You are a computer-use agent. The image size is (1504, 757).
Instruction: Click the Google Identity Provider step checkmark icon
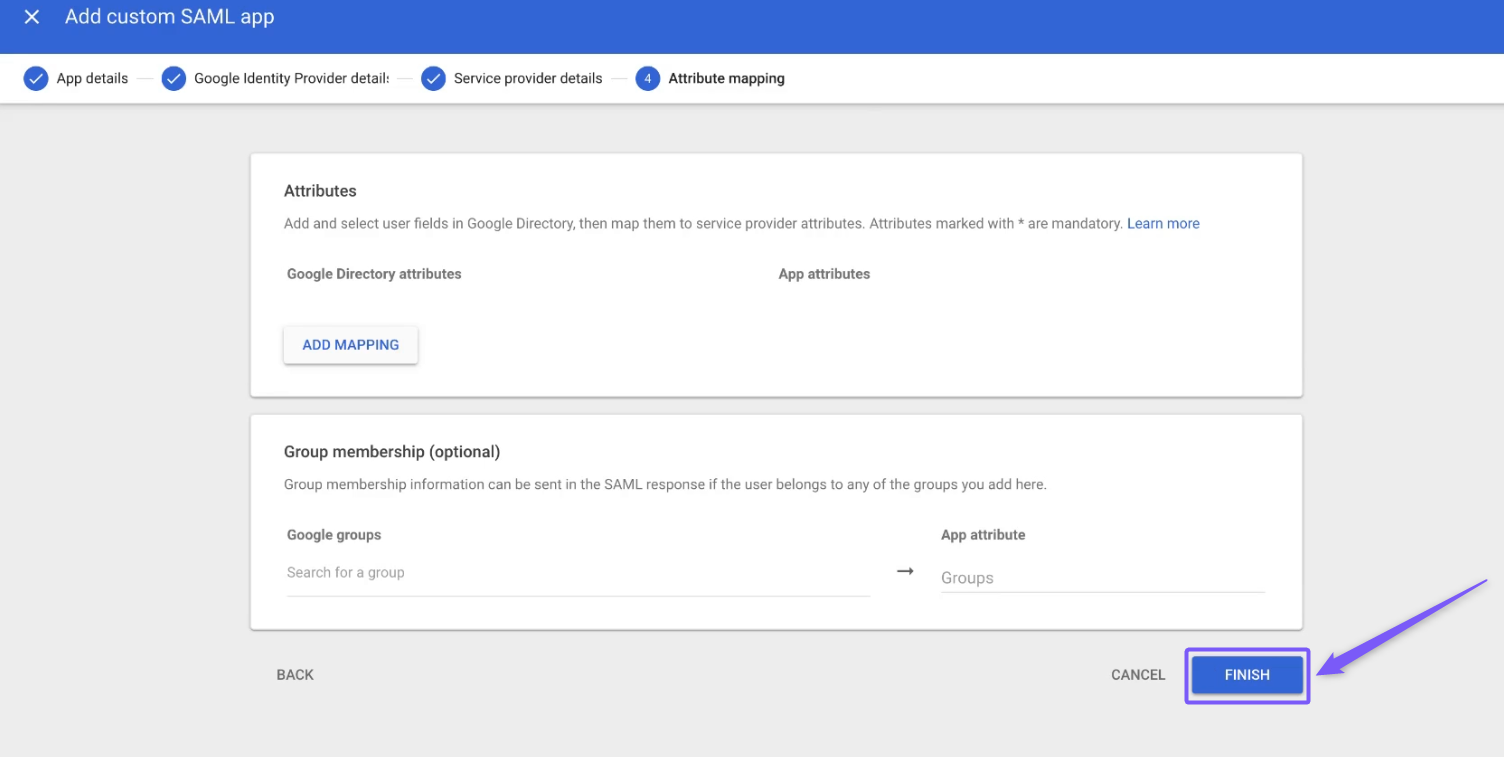174,78
